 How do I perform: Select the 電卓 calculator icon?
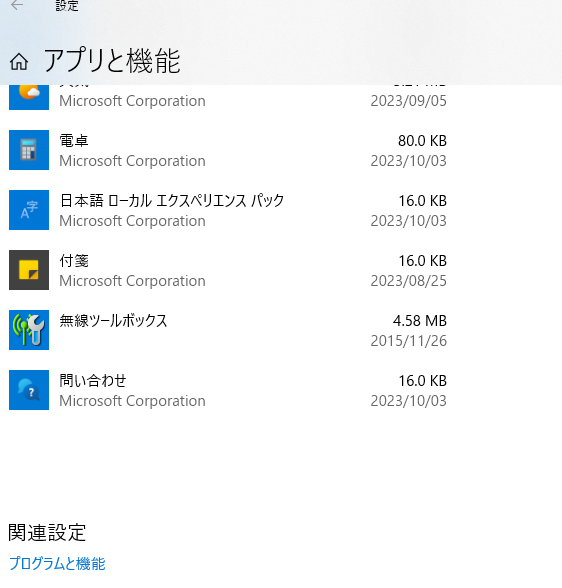coord(29,150)
